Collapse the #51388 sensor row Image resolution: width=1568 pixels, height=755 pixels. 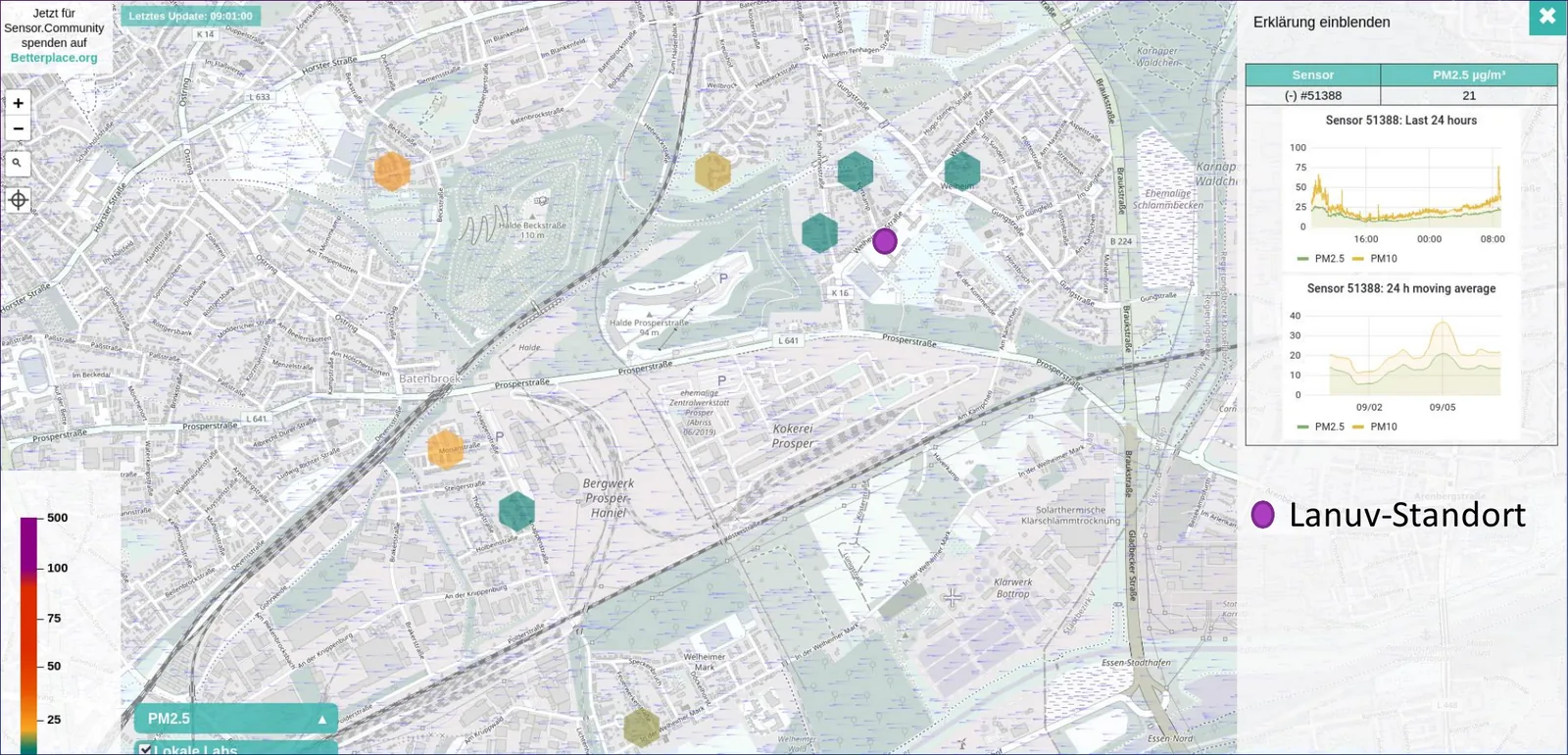click(x=1313, y=96)
